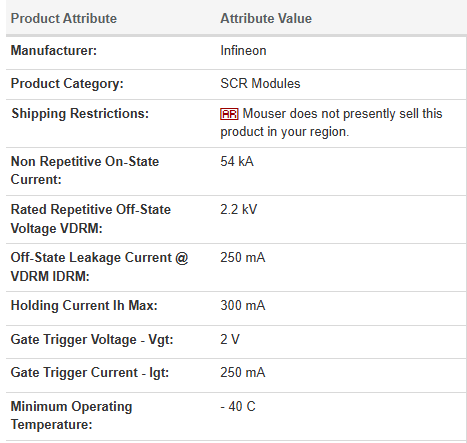The width and height of the screenshot is (467, 443).
Task: Click the Mouser shipping restriction message
Action: [x=331, y=123]
